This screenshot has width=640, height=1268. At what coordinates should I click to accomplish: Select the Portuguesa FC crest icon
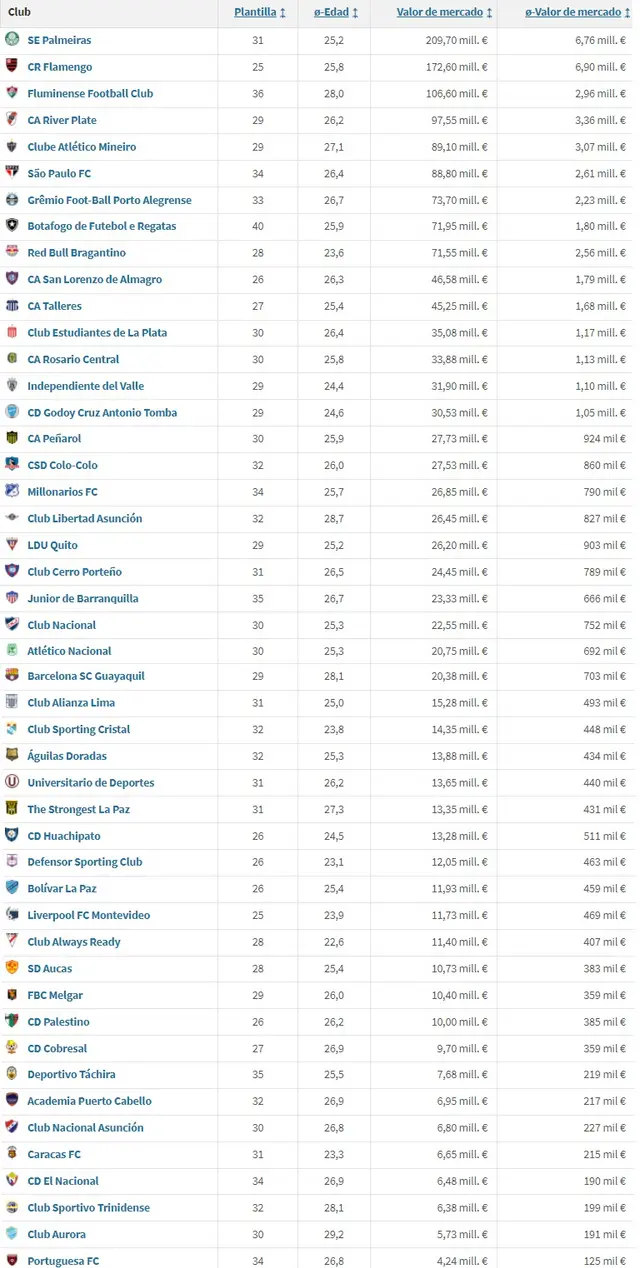tap(13, 1260)
